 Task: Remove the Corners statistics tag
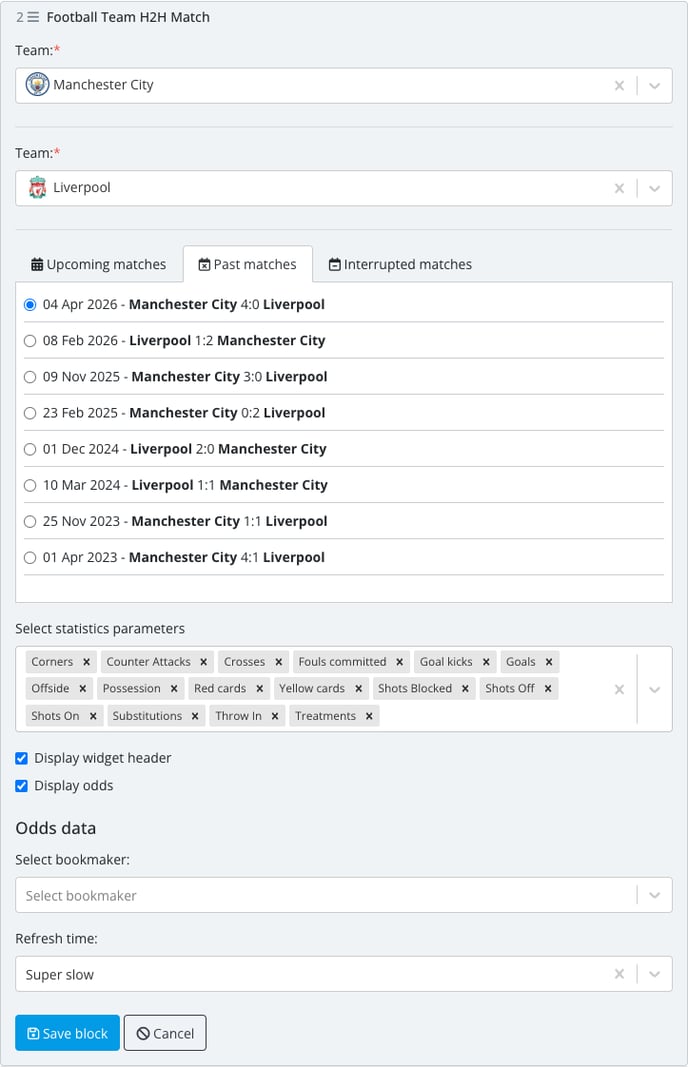pyautogui.click(x=86, y=662)
